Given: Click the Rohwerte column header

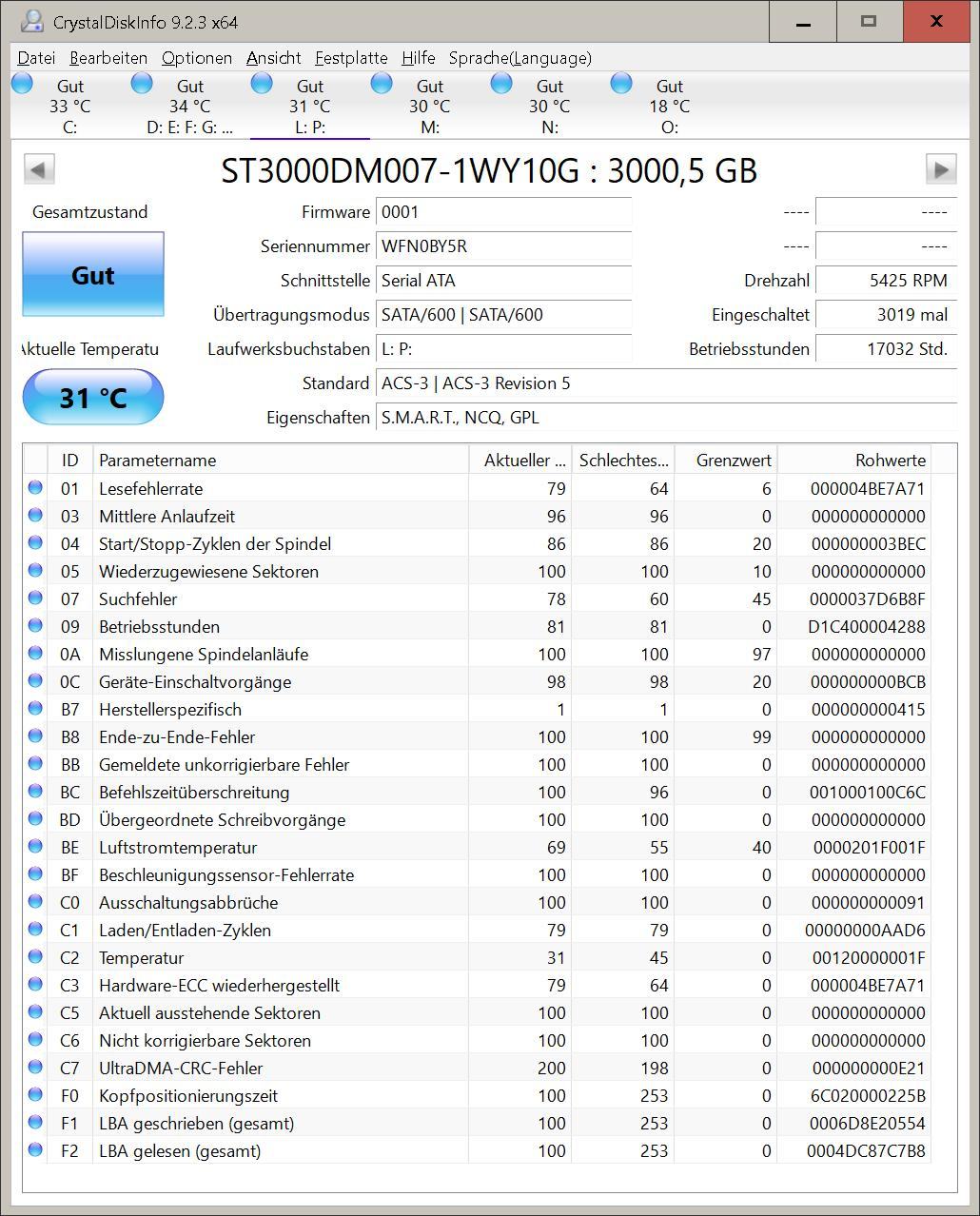Looking at the screenshot, I should (x=854, y=460).
